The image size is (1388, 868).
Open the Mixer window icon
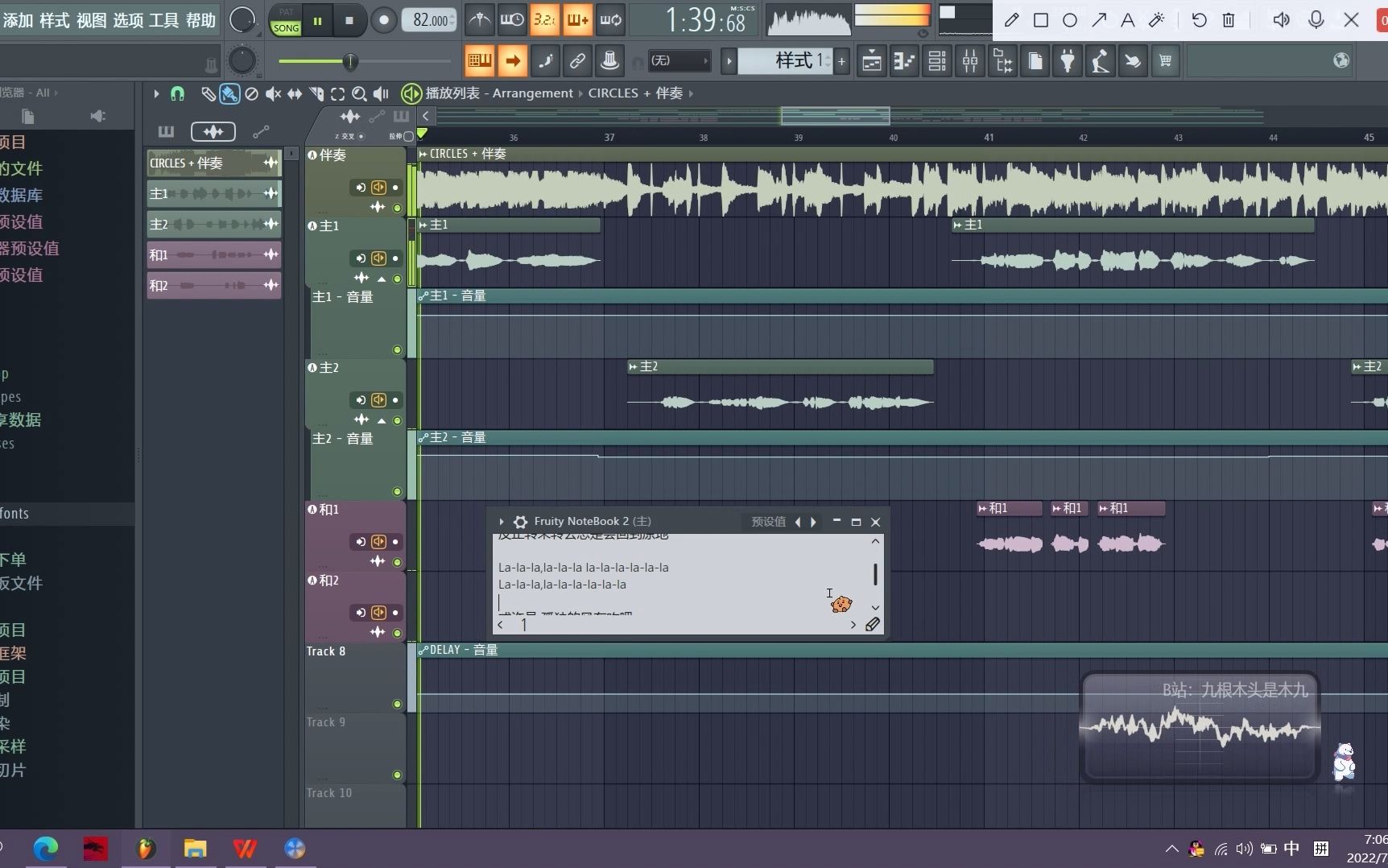(970, 61)
